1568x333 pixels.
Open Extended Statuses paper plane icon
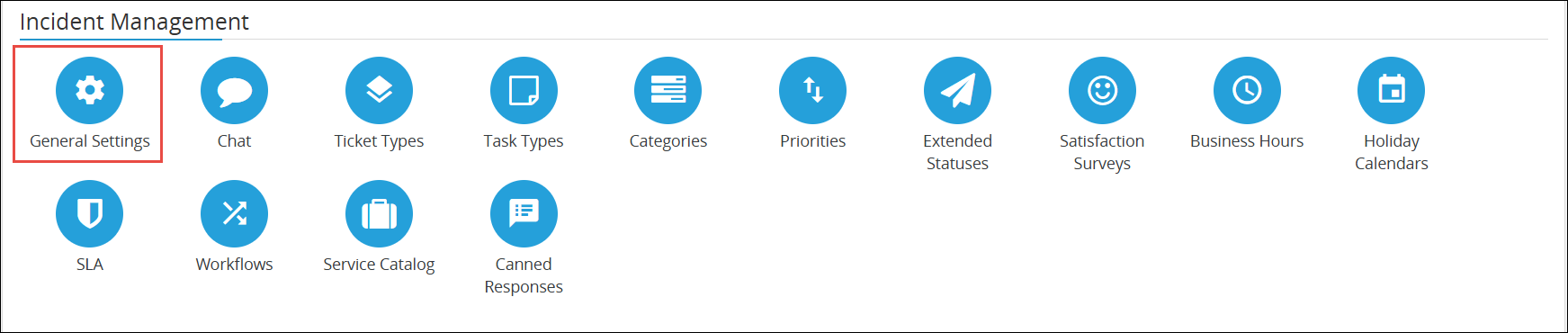click(x=957, y=90)
